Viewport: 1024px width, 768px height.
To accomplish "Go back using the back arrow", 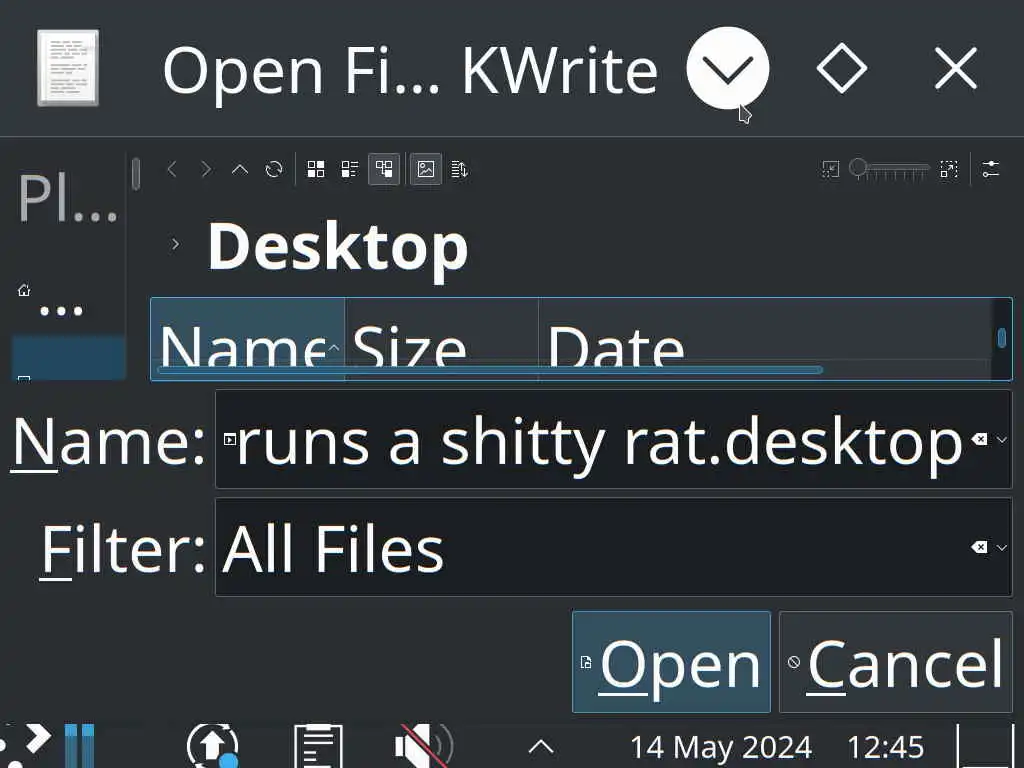I will click(172, 170).
